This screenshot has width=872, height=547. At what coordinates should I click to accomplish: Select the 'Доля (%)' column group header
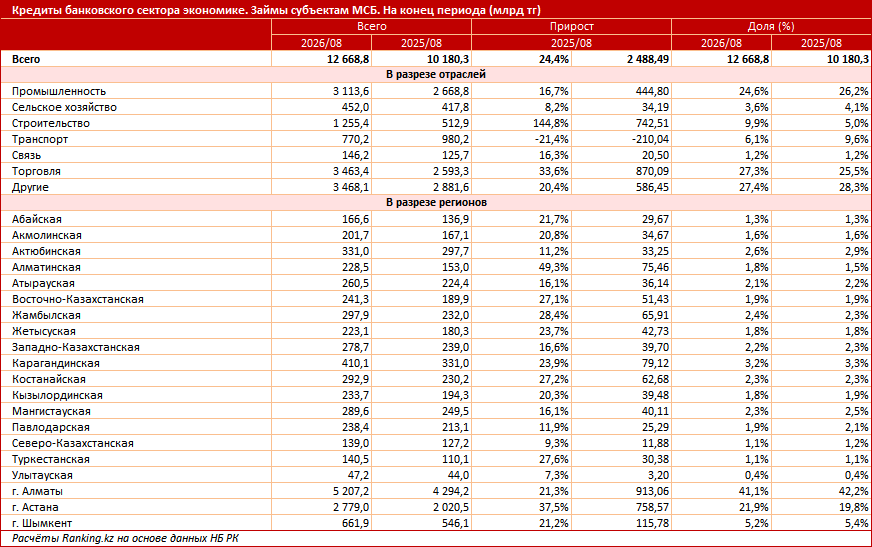(771, 26)
